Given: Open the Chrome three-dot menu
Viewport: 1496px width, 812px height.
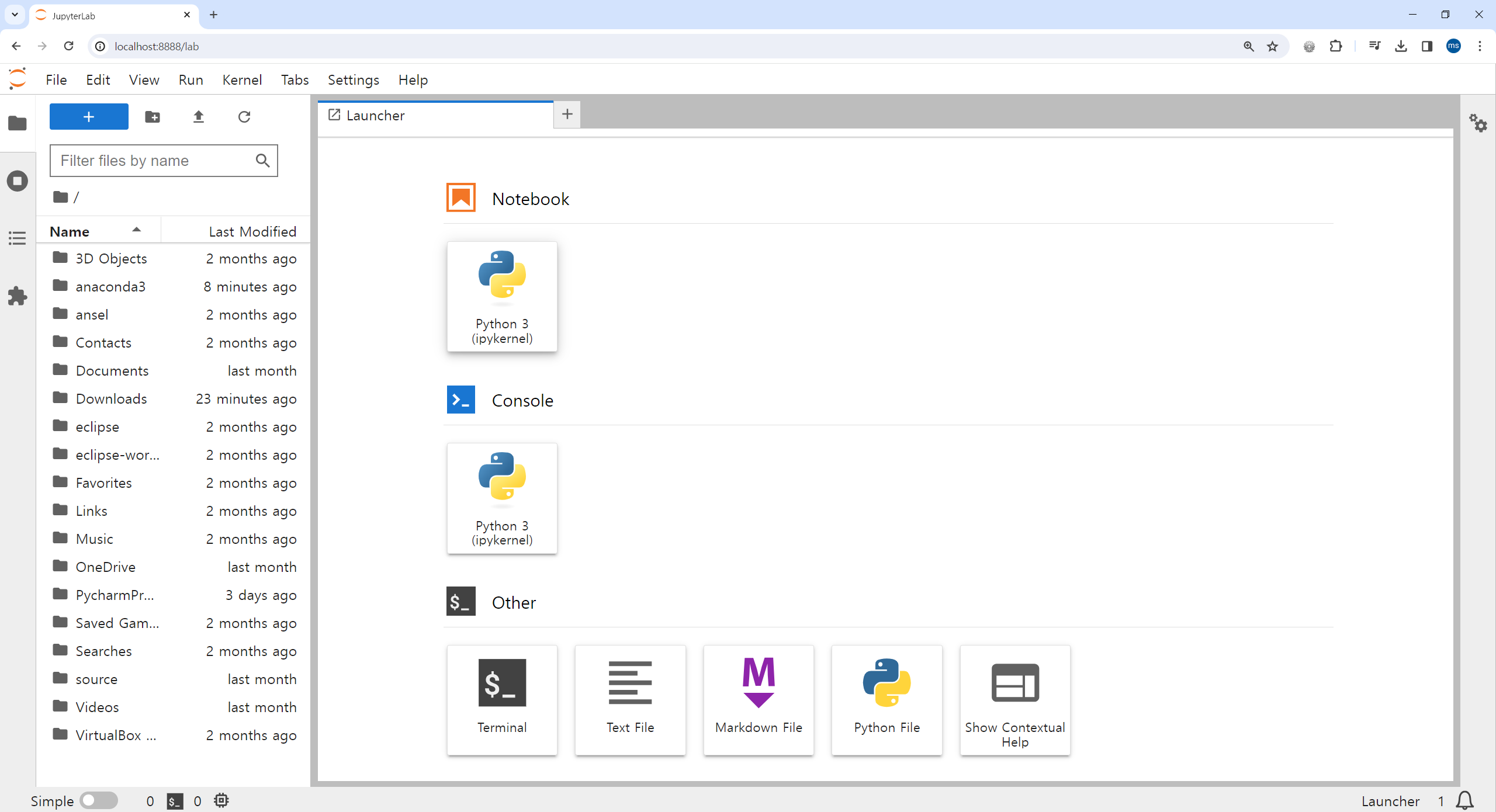Looking at the screenshot, I should 1480,46.
